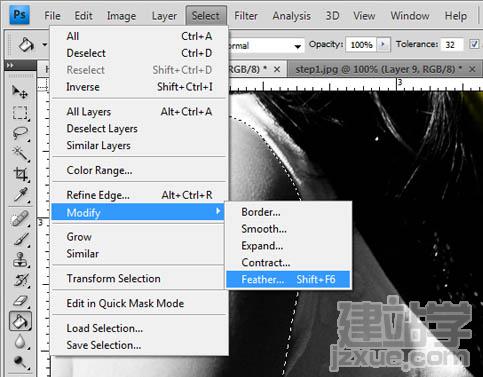Select the Dodge tool
Image resolution: width=483 pixels, height=377 pixels.
coord(20,363)
